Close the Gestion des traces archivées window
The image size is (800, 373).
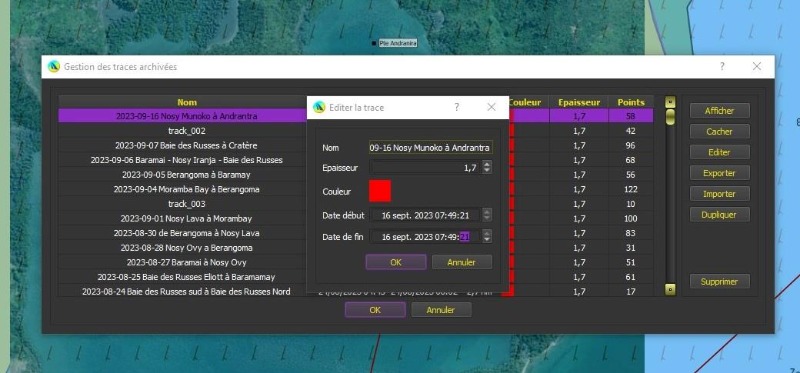(x=757, y=66)
